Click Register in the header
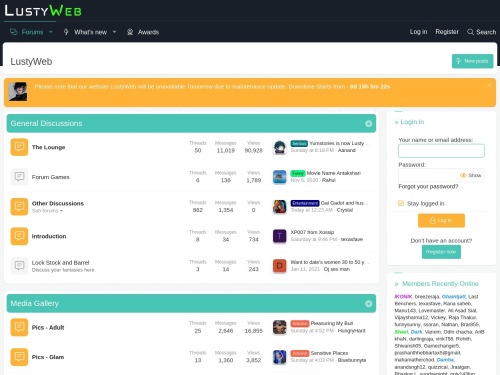500x375 pixels. [x=447, y=32]
